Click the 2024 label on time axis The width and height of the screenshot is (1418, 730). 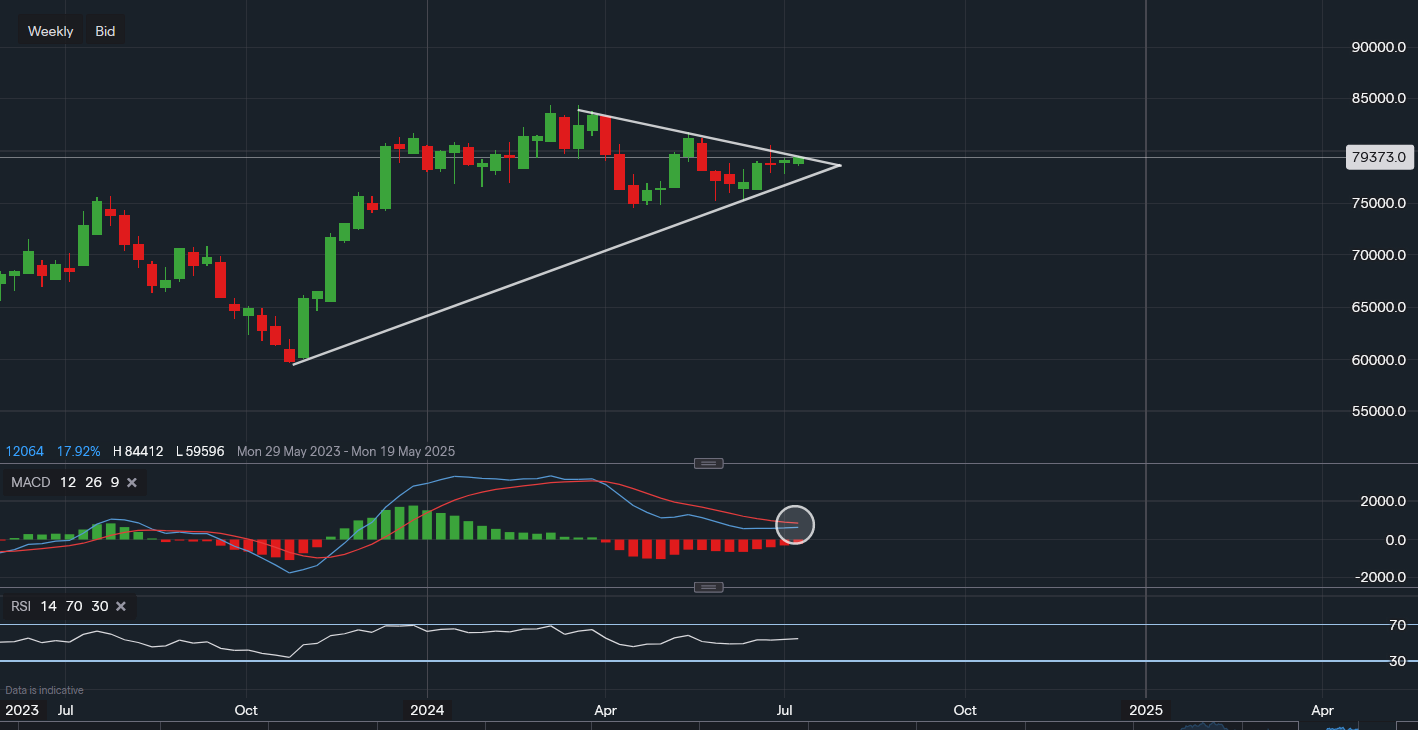point(427,711)
